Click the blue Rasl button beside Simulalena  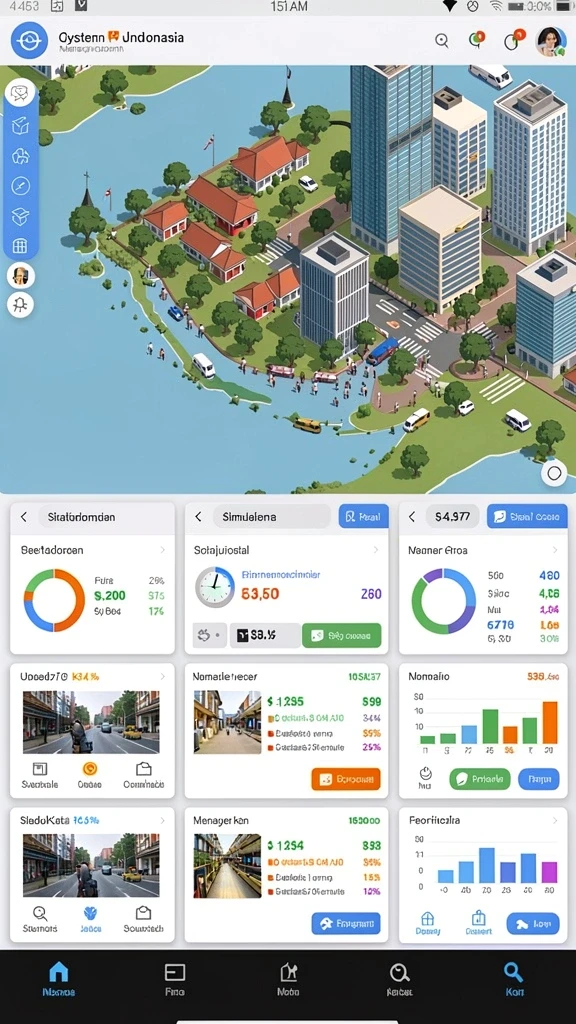click(x=364, y=517)
